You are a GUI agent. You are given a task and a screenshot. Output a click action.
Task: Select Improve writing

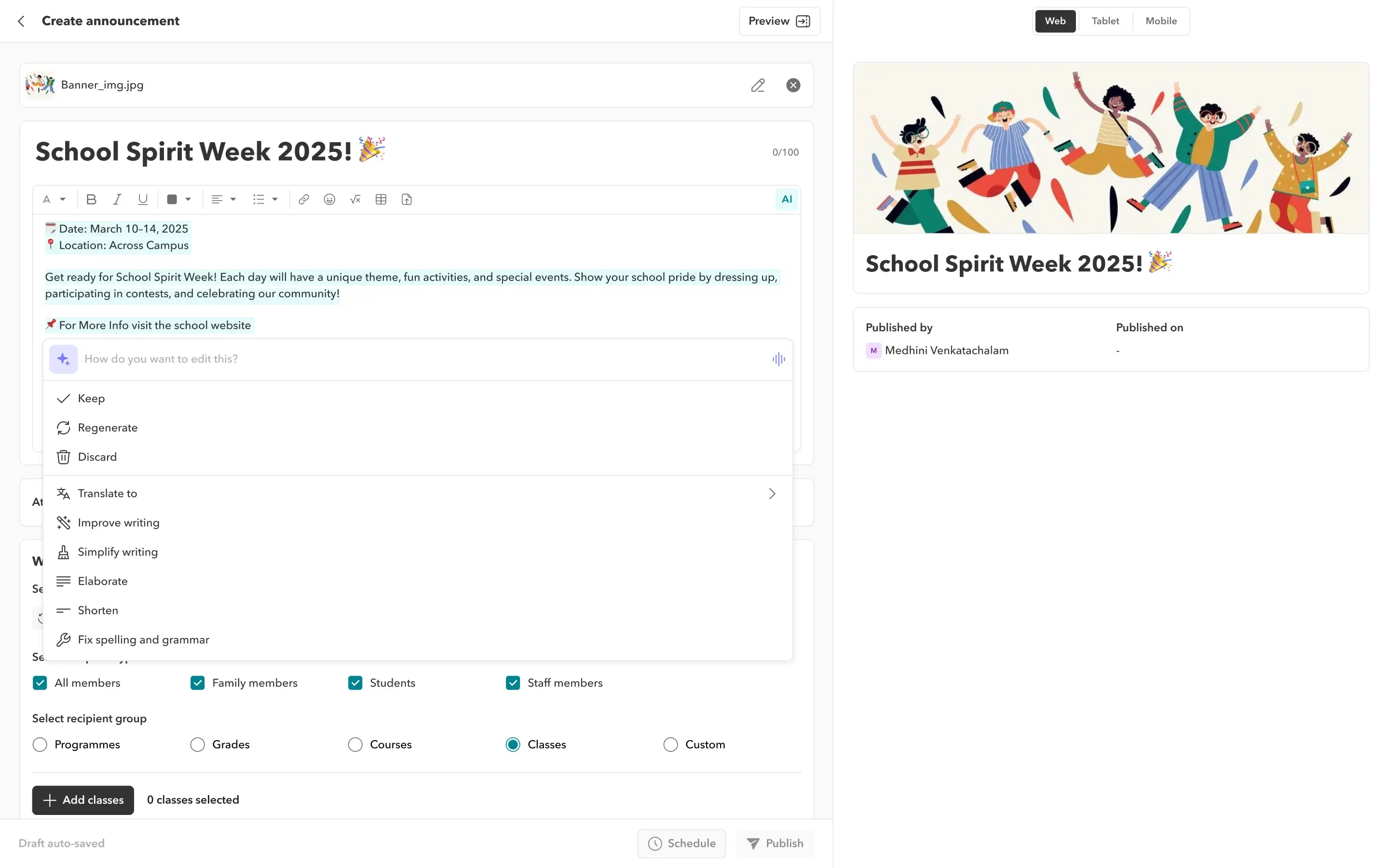418,523
